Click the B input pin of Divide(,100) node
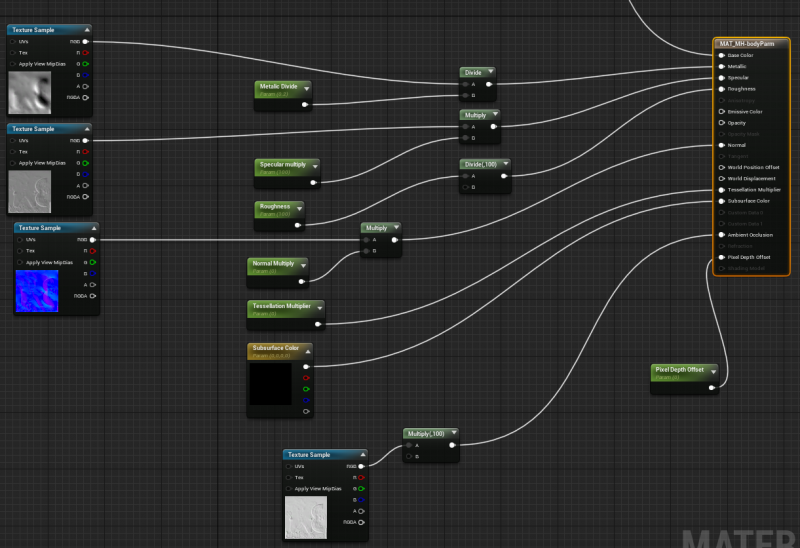Viewport: 800px width, 548px height. click(x=464, y=187)
